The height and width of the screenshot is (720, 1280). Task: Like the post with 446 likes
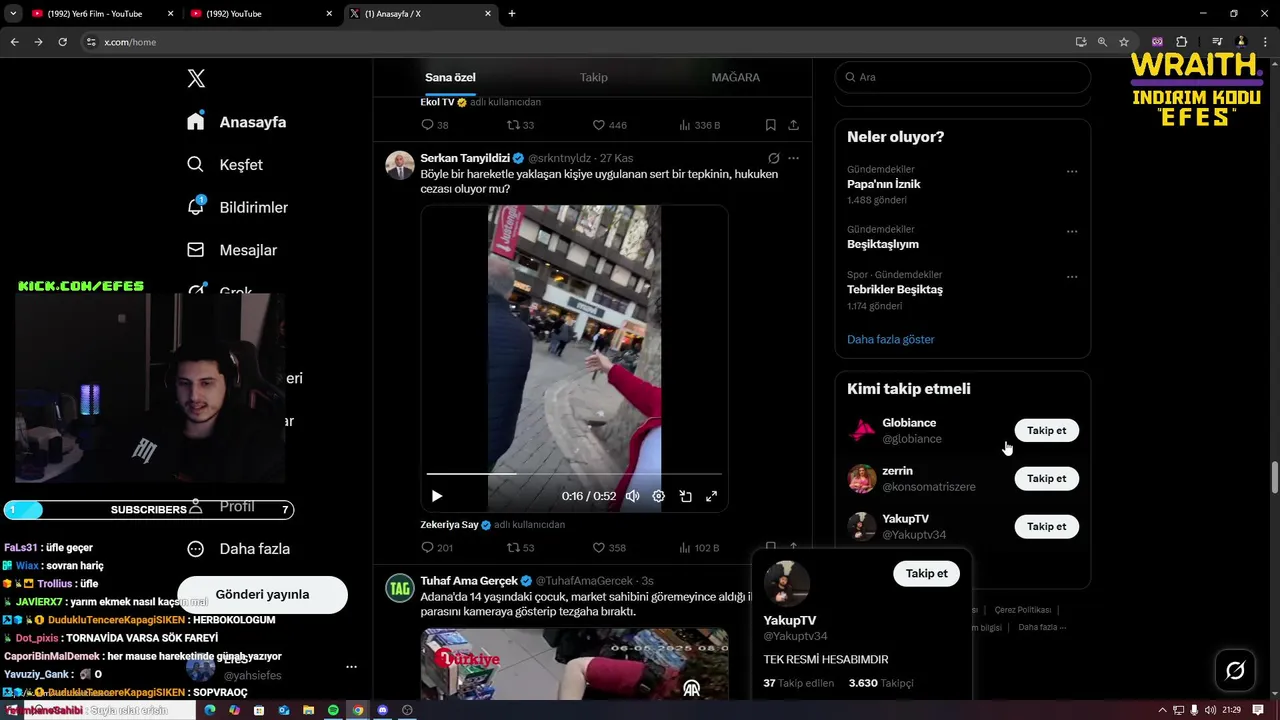point(610,125)
